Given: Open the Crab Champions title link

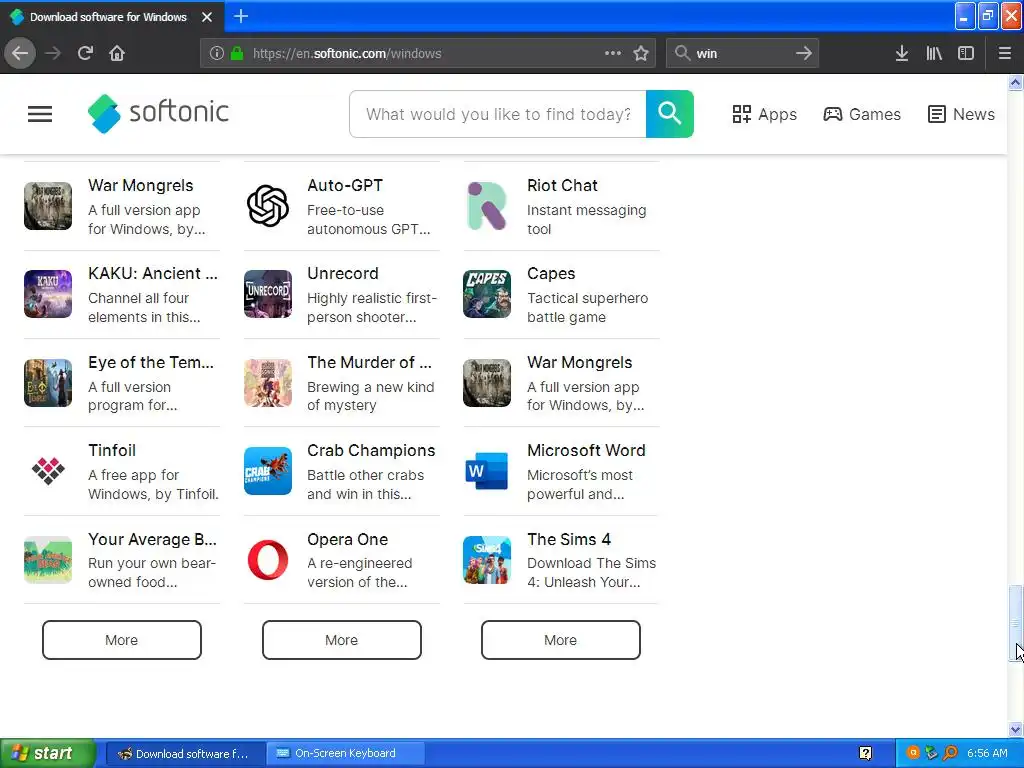Looking at the screenshot, I should point(371,451).
